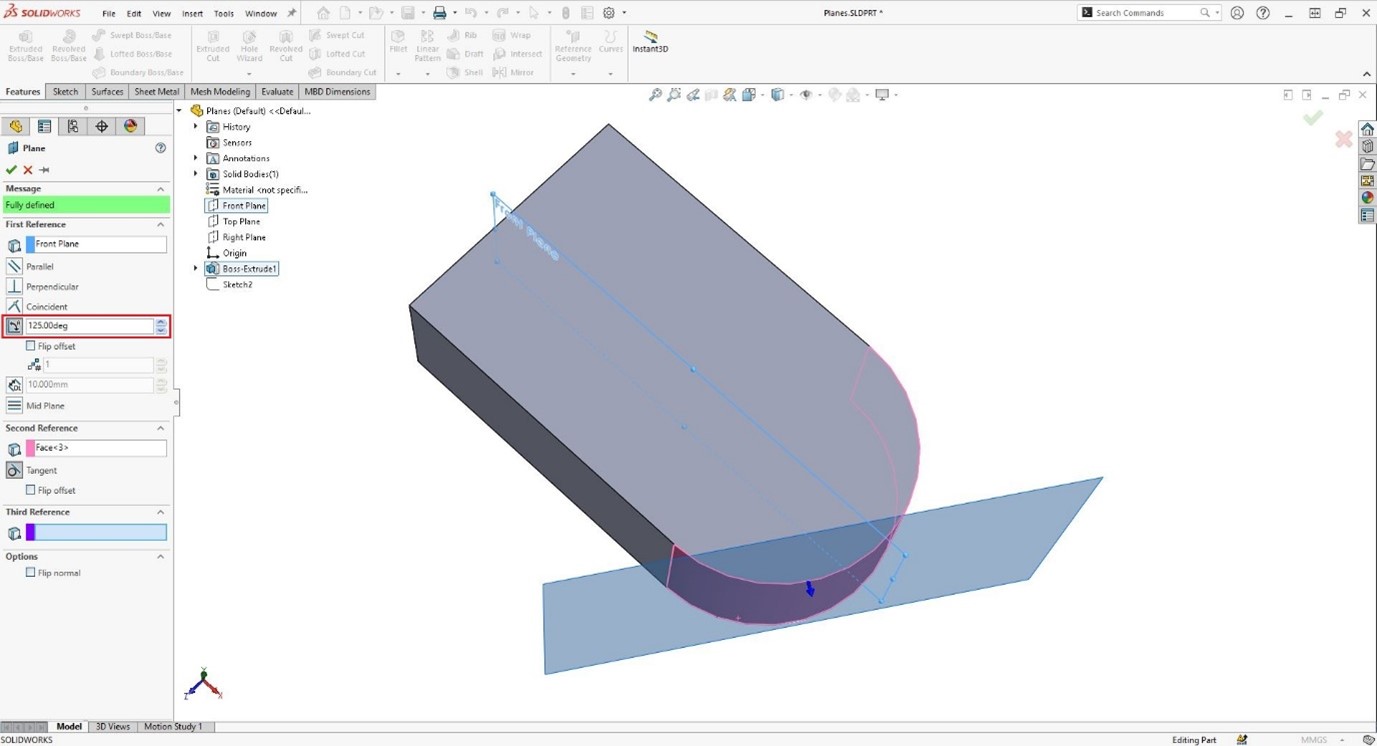Viewport: 1377px width, 746px height.
Task: Cancel the Plane creation with the red X
Action: click(x=28, y=169)
